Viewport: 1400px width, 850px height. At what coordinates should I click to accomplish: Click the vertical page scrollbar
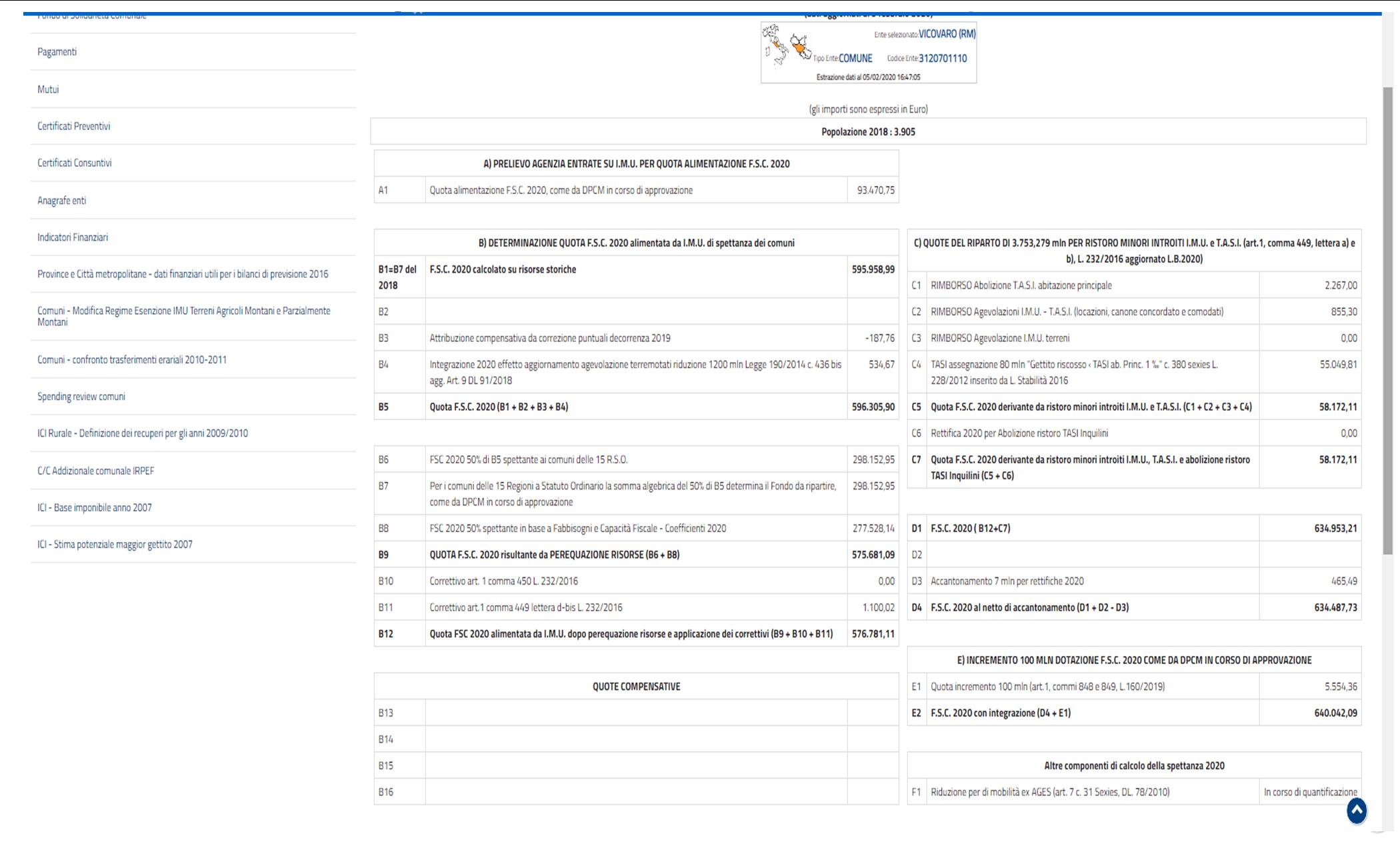point(1388,320)
